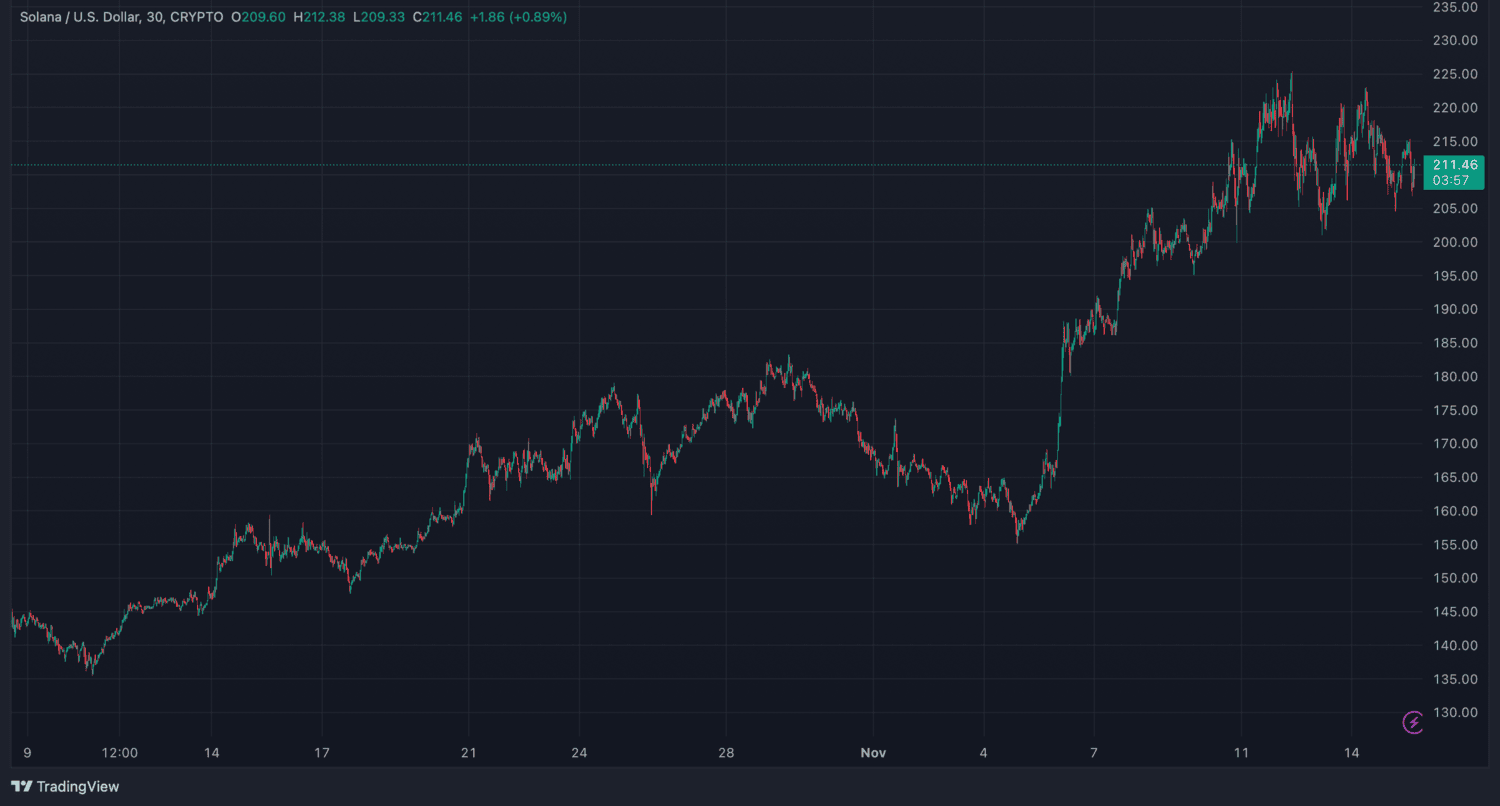Click the open value O209.60

257,18
